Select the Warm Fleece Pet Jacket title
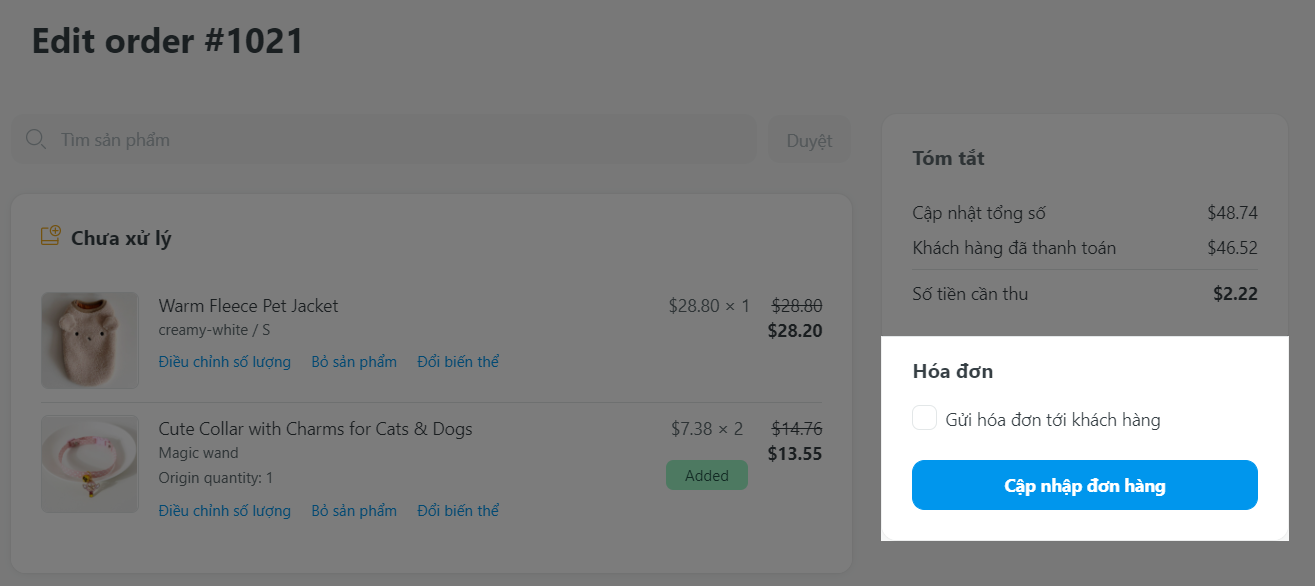 248,306
